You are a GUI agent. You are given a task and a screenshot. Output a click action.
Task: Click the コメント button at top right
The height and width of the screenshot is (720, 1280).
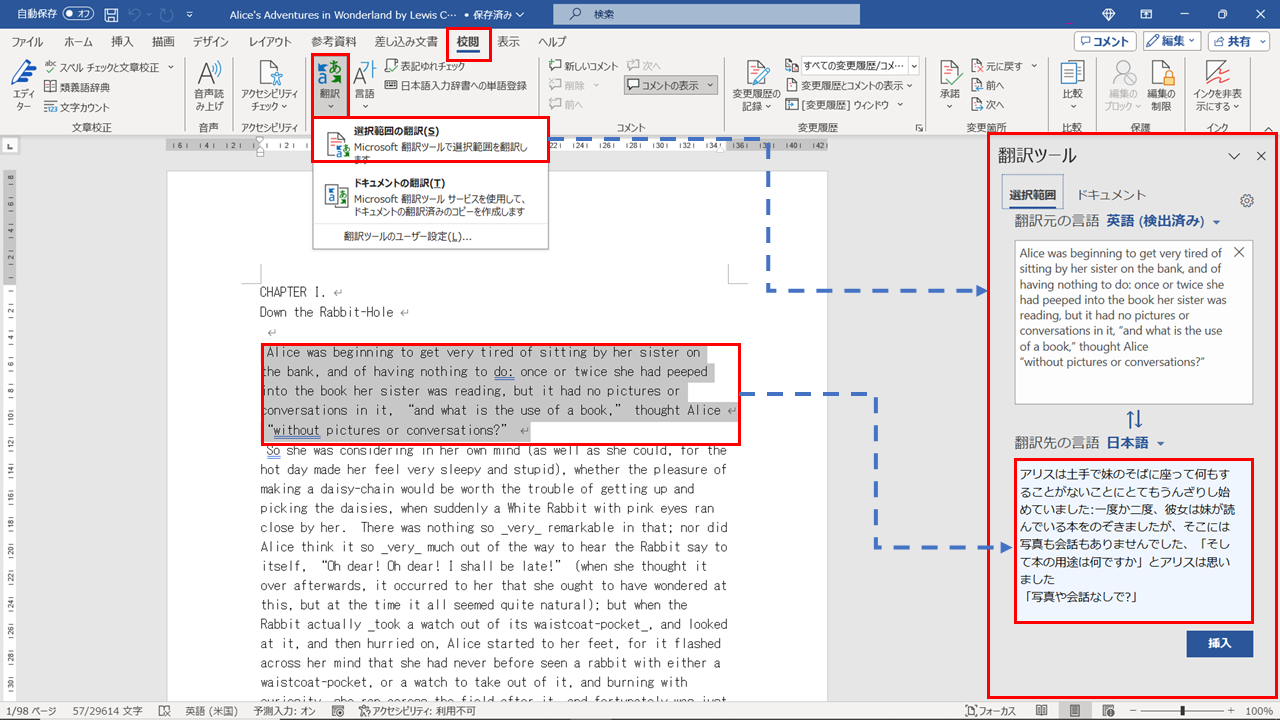1105,41
